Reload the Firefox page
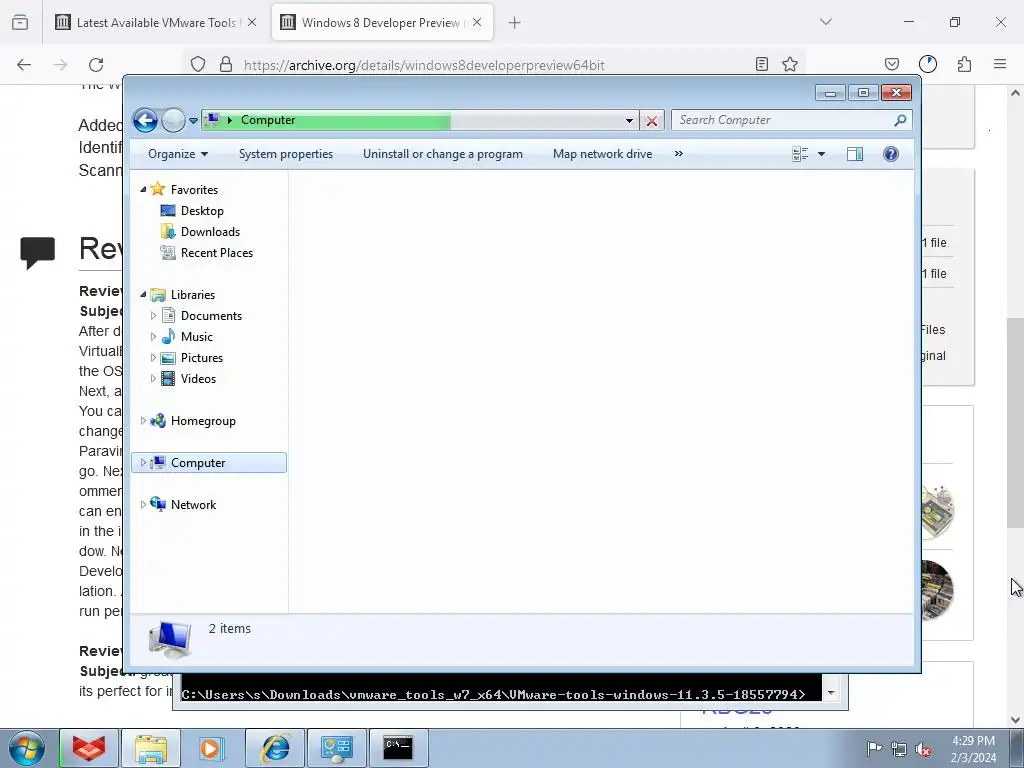1024x768 pixels. [96, 65]
